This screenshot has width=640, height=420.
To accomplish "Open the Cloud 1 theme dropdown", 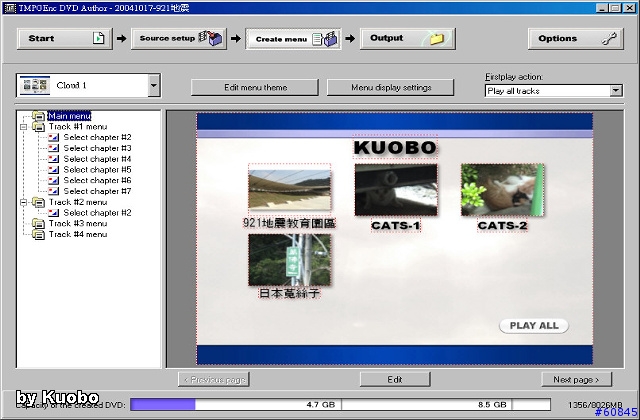I will [153, 85].
